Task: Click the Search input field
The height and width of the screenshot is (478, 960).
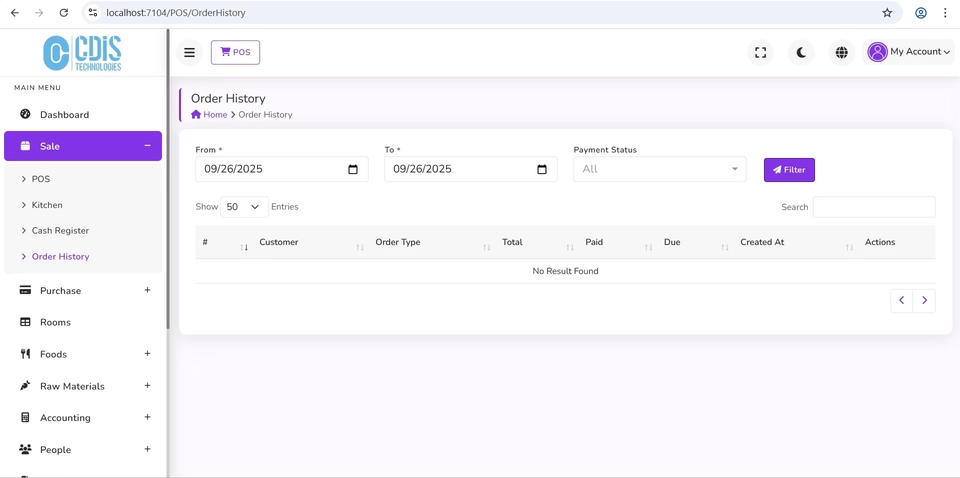Action: click(x=873, y=207)
